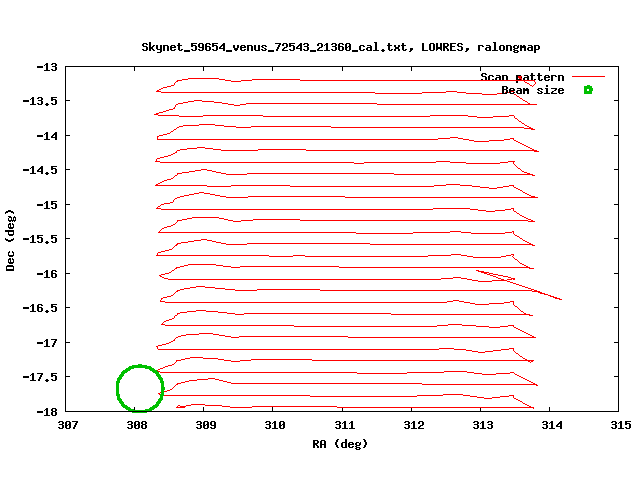This screenshot has width=640, height=480.
Task: Click the y-axis tick label -16
Action: pos(47,274)
